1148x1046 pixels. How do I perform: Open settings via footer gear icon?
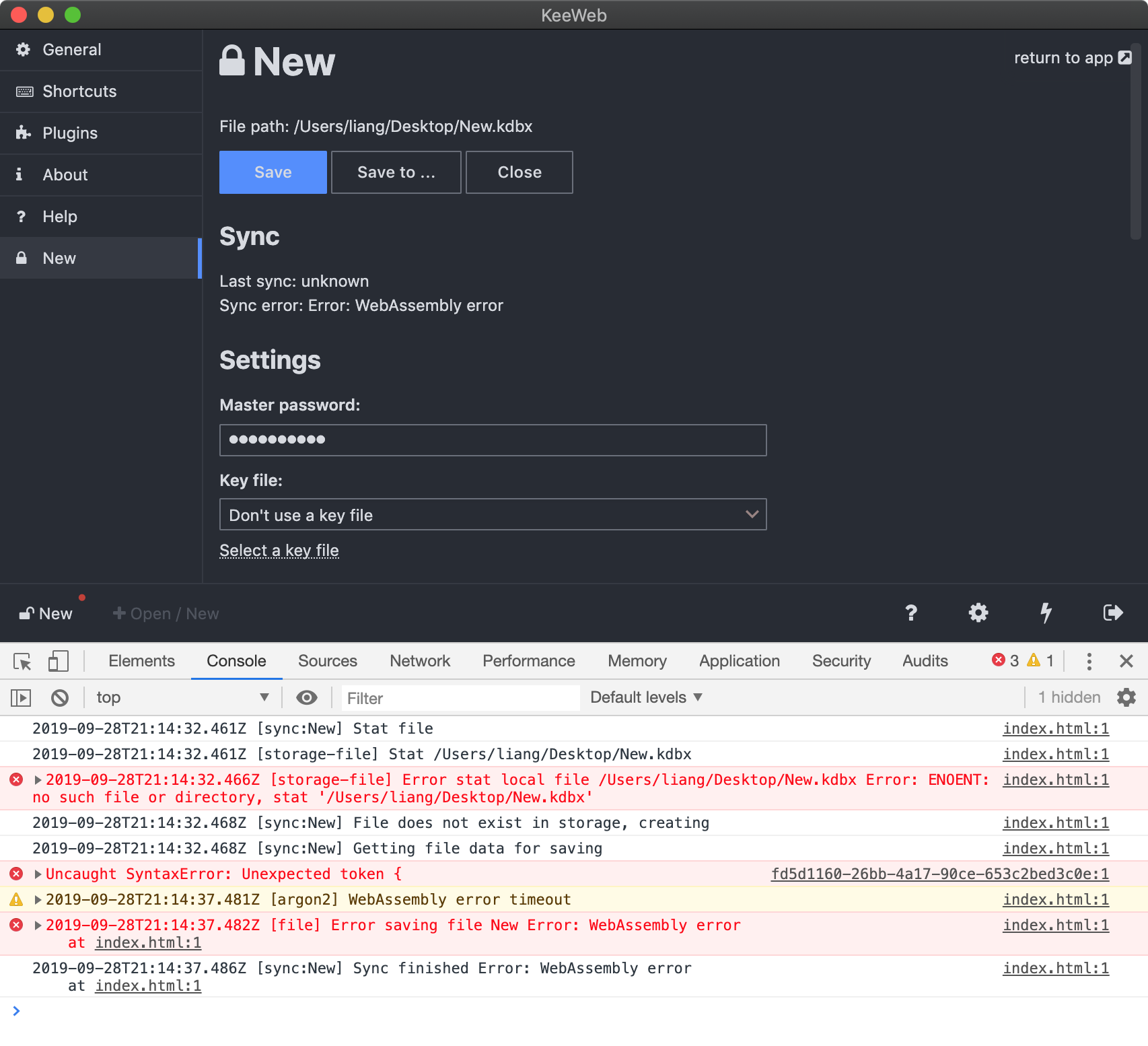click(978, 613)
